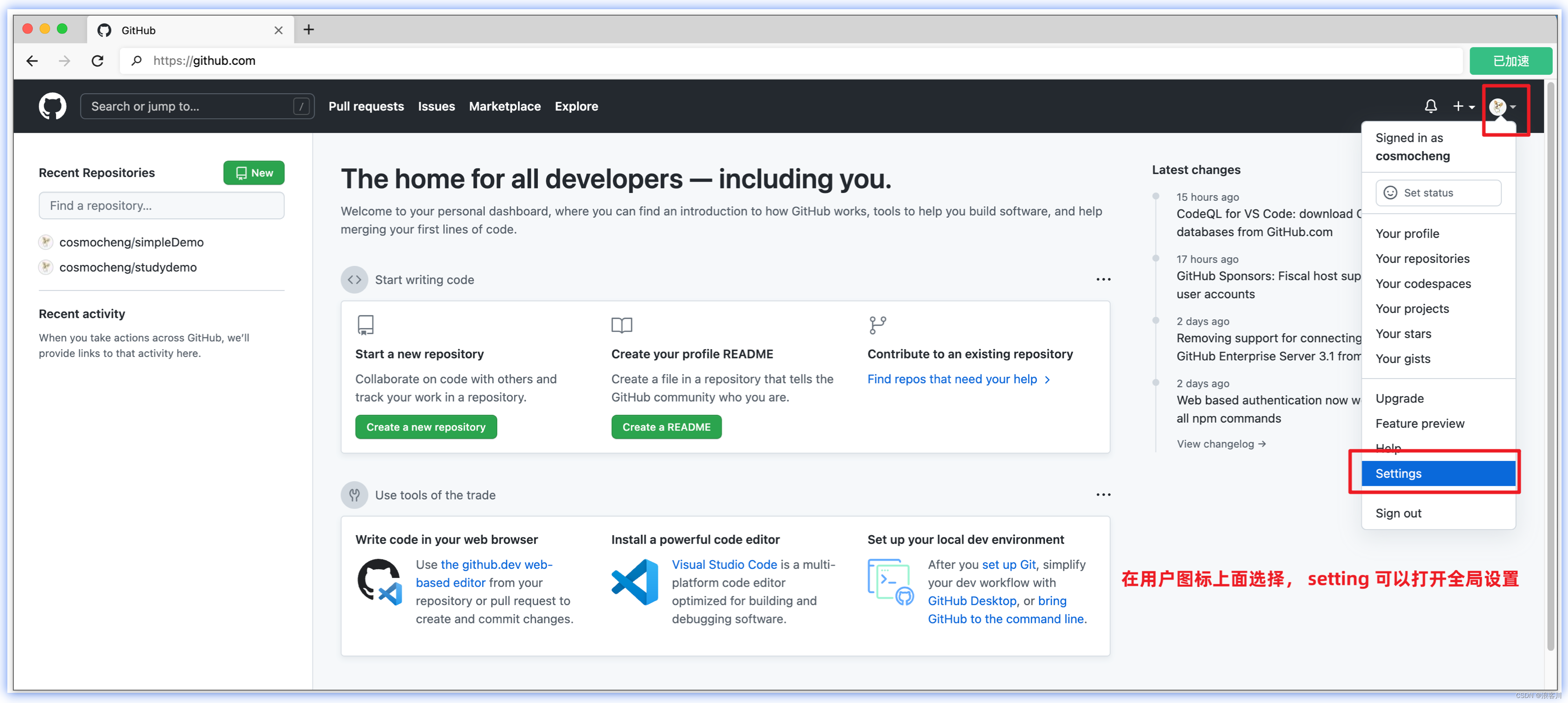Screen dimensions: 1568x703
Task: Open View changelog link
Action: tap(1221, 444)
